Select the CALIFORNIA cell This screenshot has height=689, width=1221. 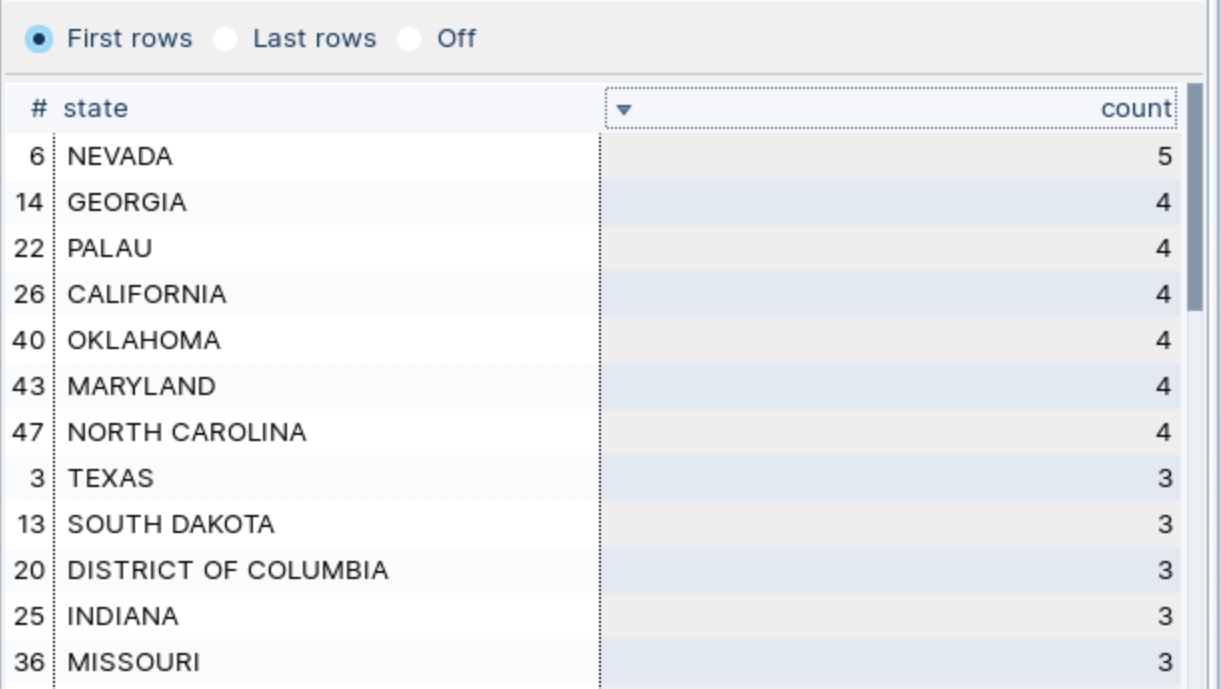147,294
